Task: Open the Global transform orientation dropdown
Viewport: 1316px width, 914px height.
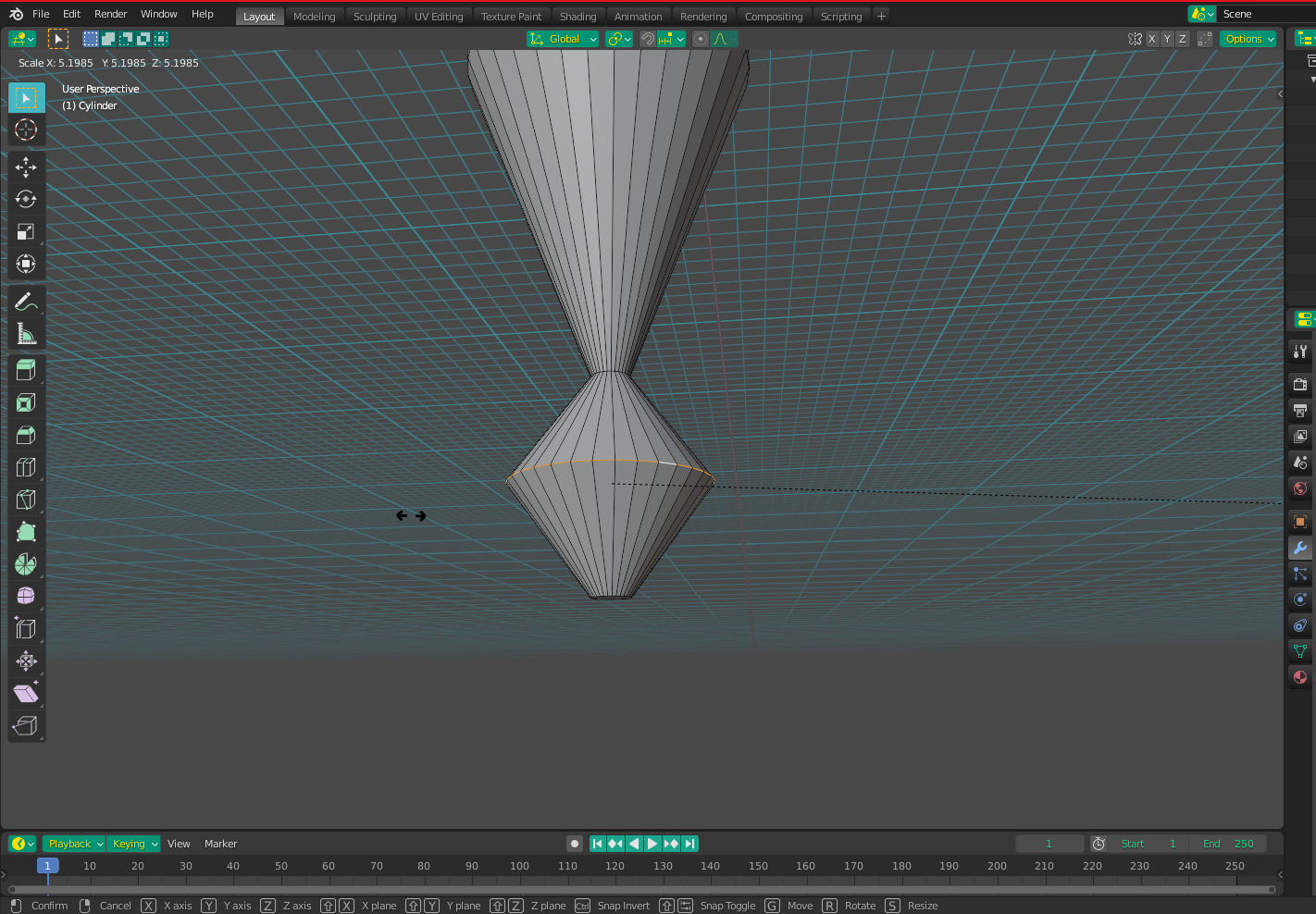Action: pos(563,39)
